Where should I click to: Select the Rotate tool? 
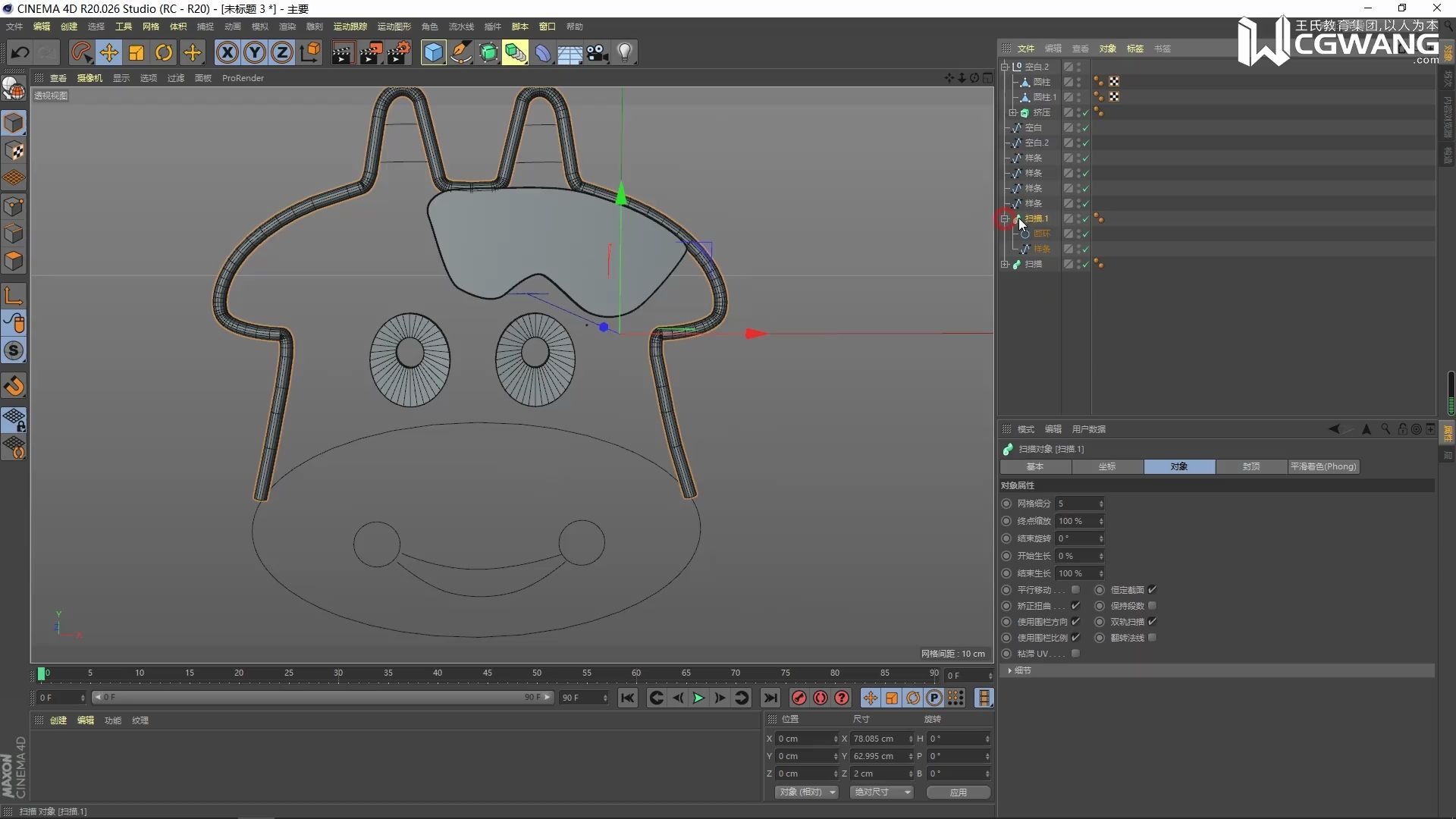coord(164,52)
